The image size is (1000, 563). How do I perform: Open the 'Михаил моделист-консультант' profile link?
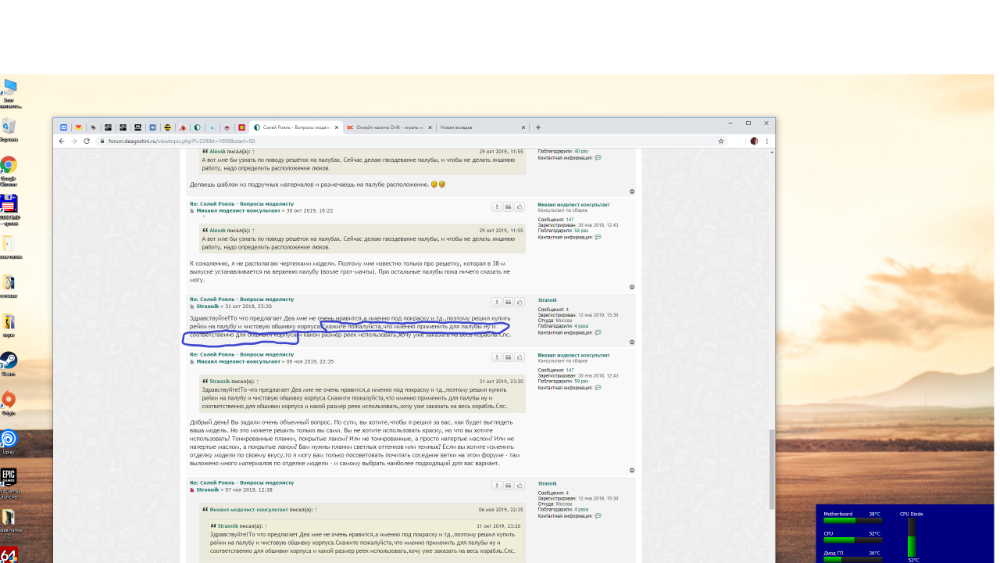point(572,204)
